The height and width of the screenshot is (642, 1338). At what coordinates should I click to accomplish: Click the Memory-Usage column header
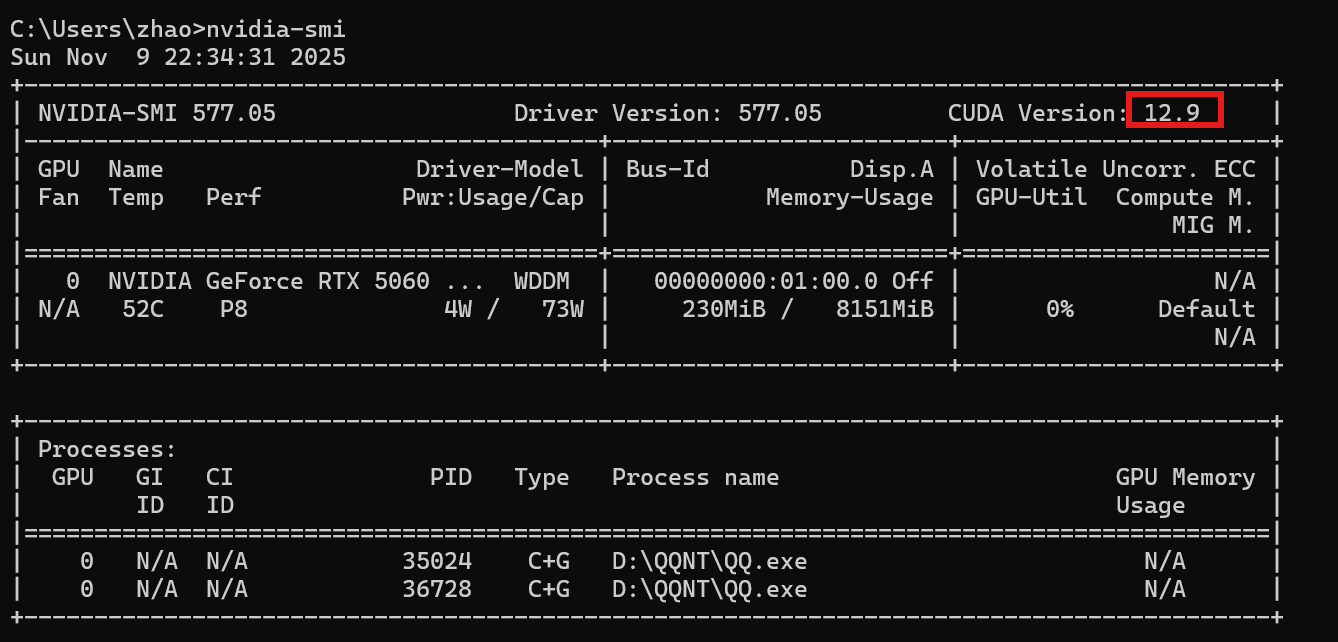point(850,197)
